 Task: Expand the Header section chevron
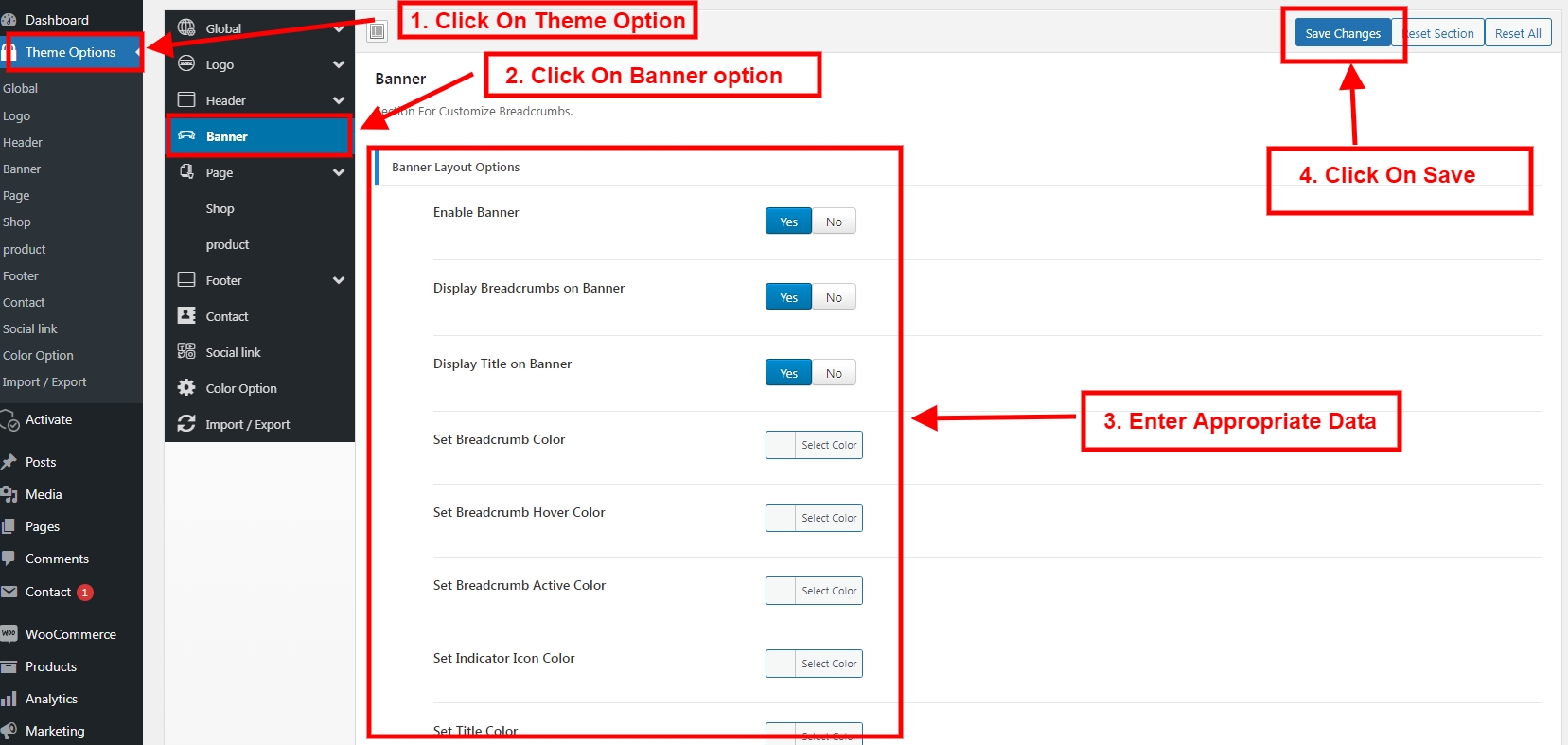click(x=339, y=100)
